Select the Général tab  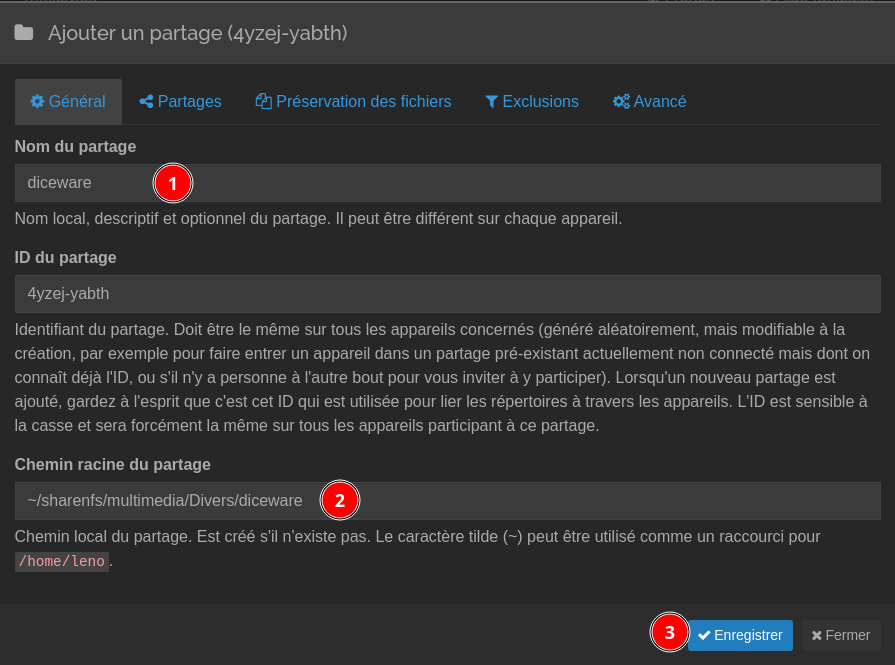68,101
